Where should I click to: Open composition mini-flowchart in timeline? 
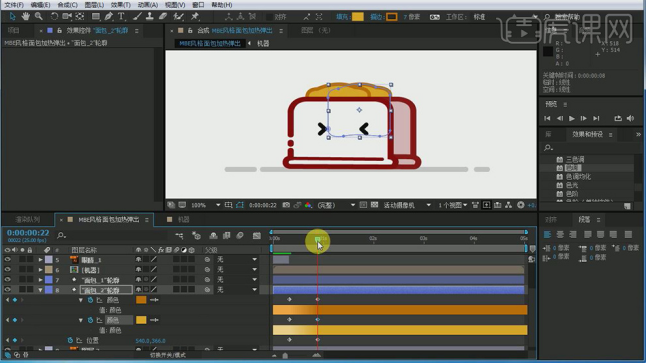point(179,236)
